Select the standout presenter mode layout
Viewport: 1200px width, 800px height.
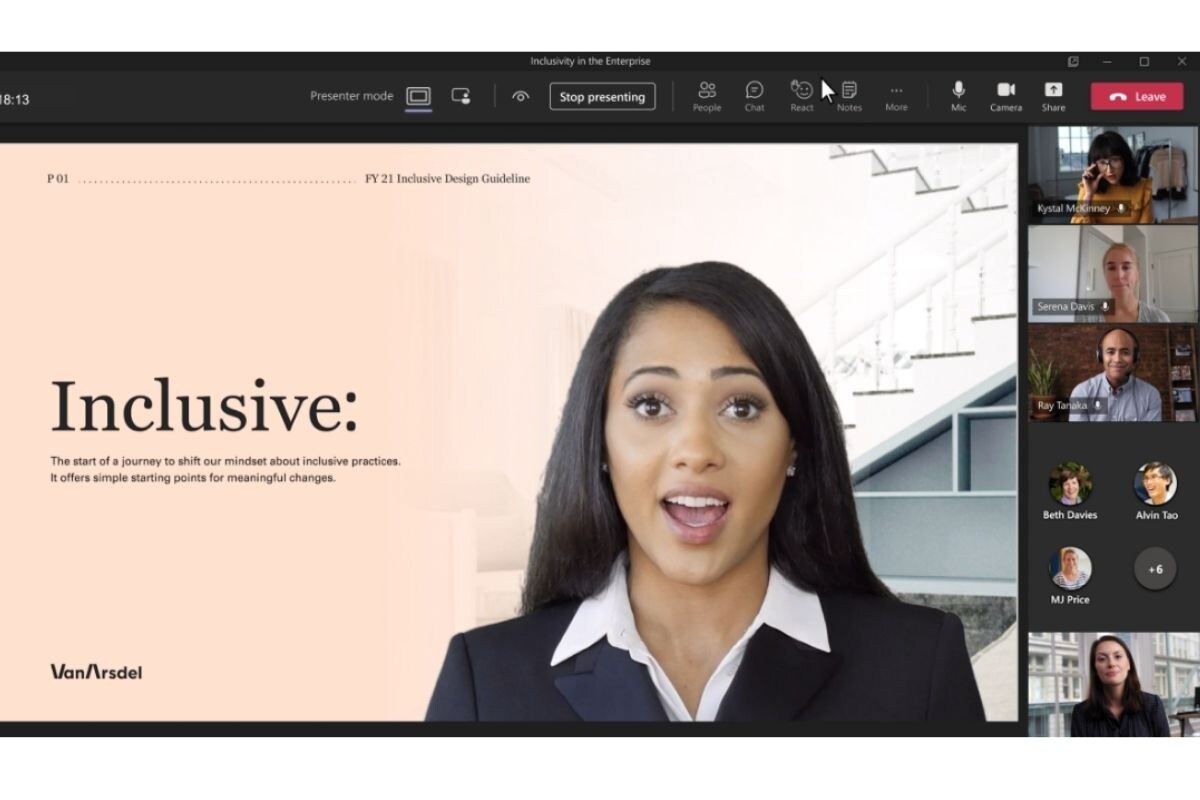(x=419, y=96)
